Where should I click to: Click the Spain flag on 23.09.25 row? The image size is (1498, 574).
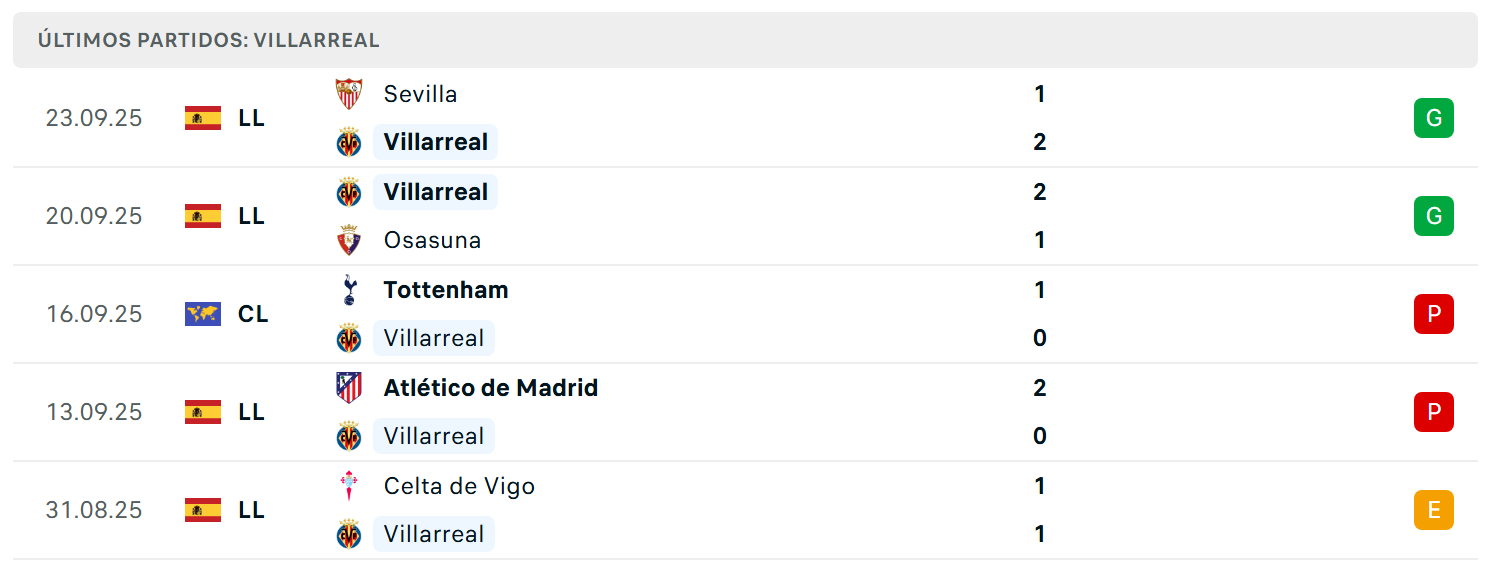tap(203, 118)
